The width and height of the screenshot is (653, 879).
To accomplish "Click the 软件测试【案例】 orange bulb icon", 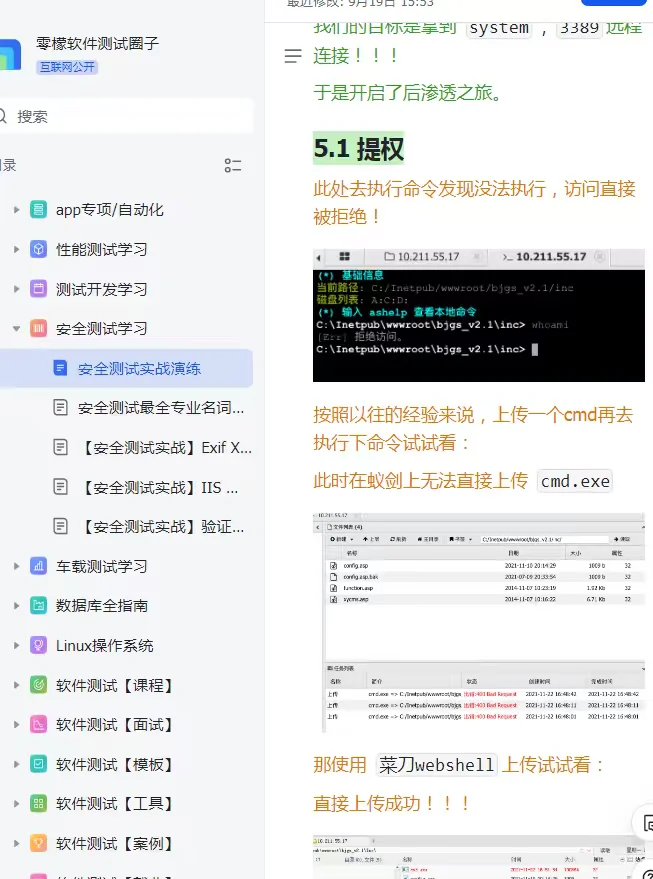I will [38, 843].
